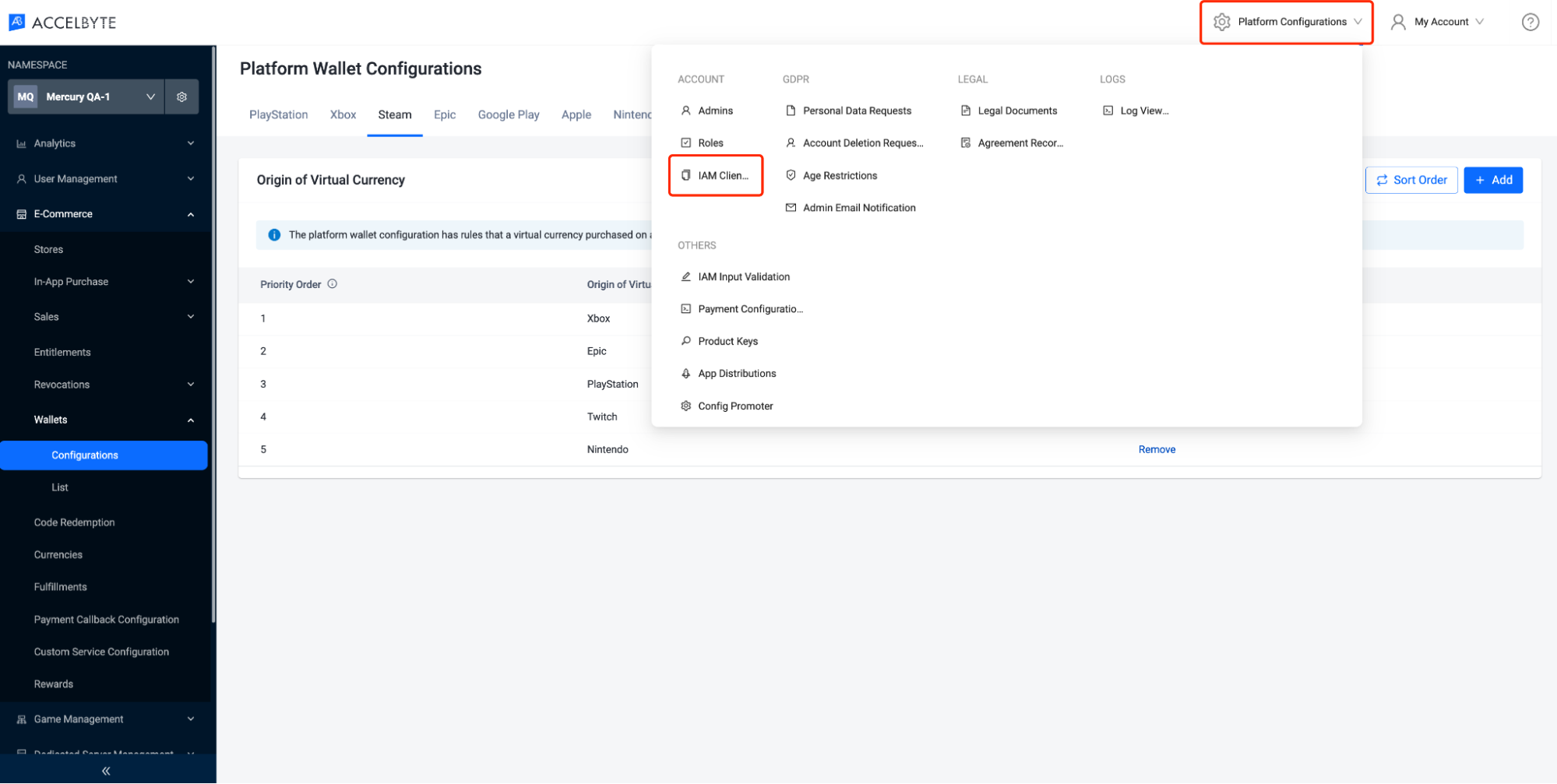This screenshot has height=784, width=1557.
Task: Open the Wallets List sidebar item
Action: point(60,487)
